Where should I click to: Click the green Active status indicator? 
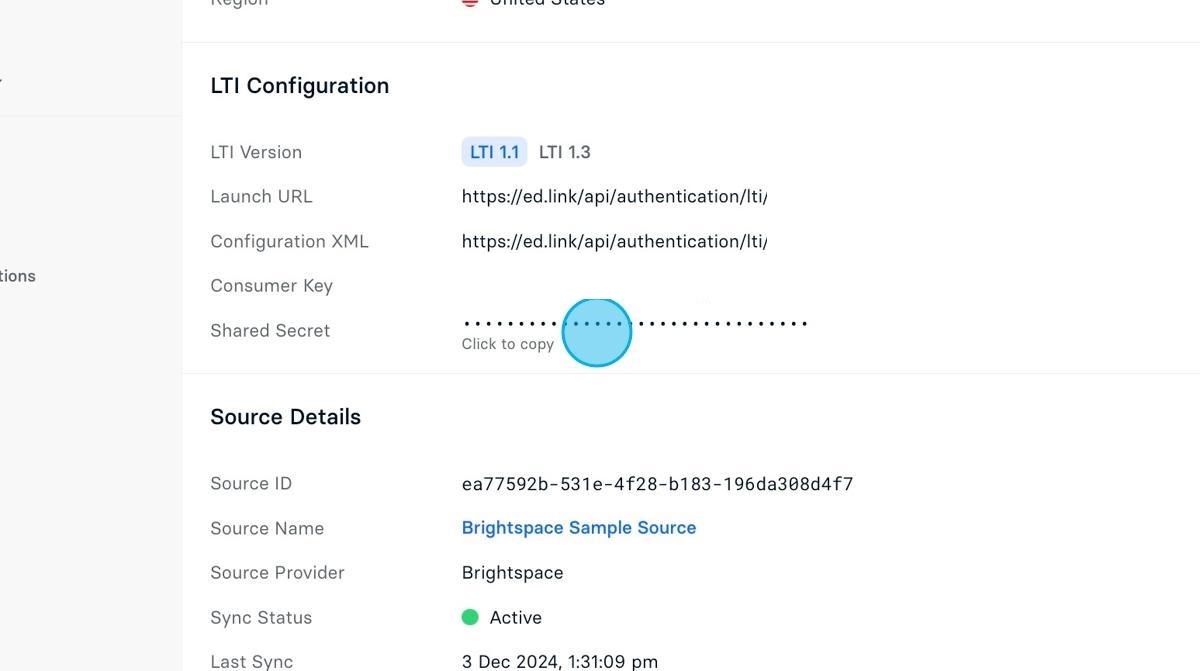[470, 617]
